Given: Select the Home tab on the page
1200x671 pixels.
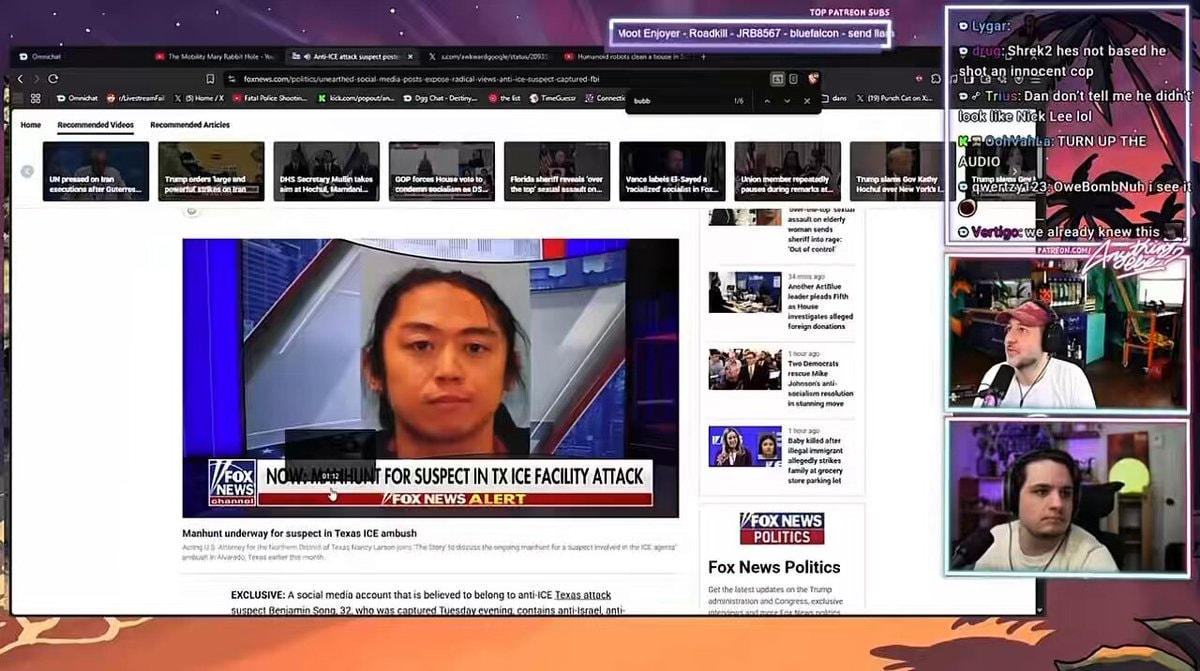Looking at the screenshot, I should coord(31,125).
